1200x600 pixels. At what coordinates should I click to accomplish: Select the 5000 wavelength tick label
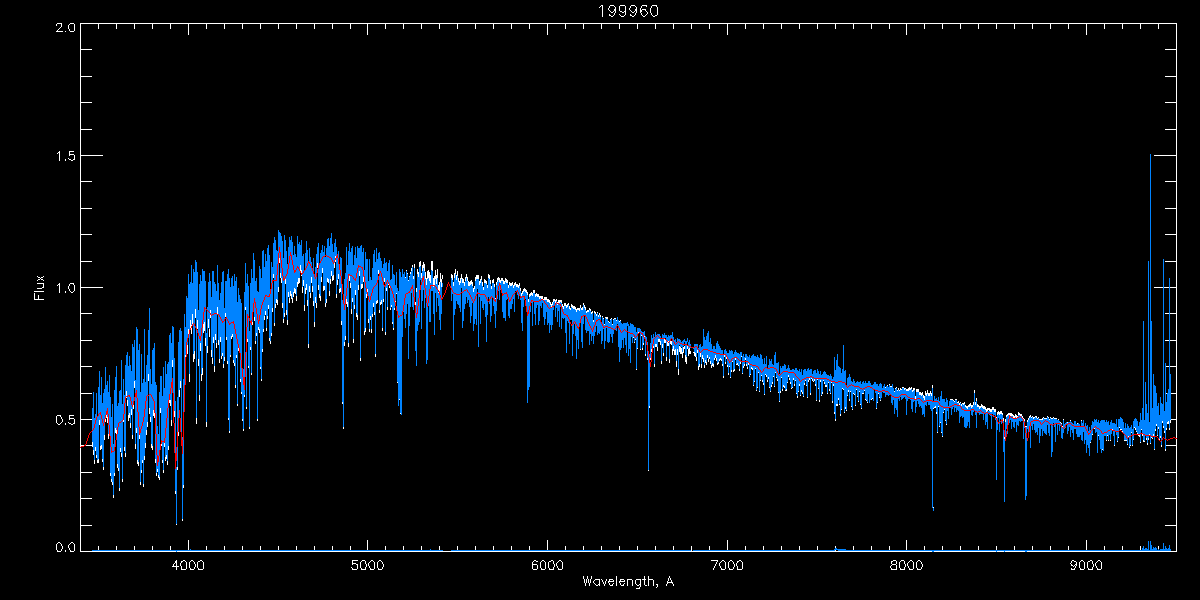click(x=367, y=565)
